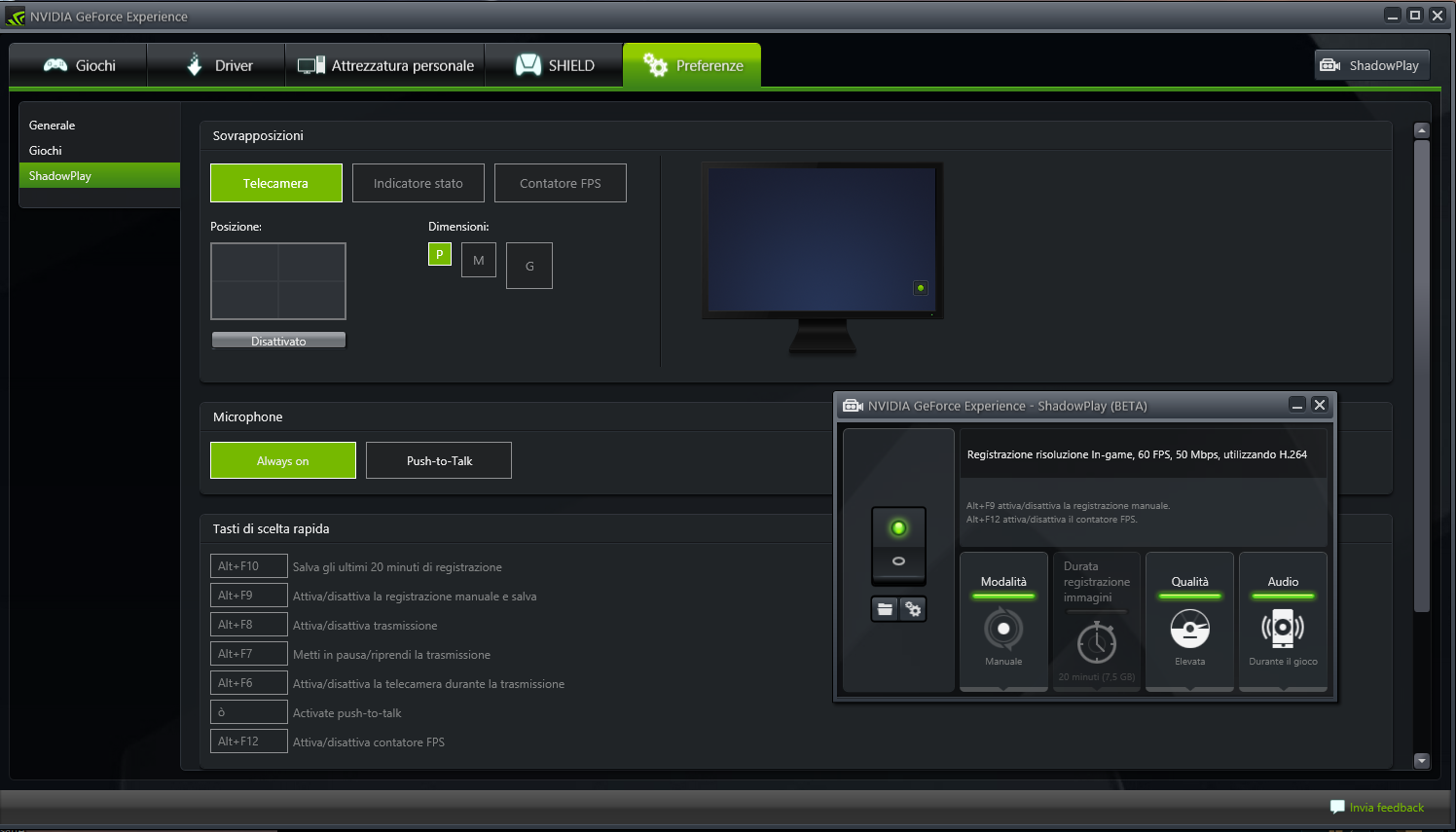The height and width of the screenshot is (832, 1456).
Task: Click the NVIDIA logo in the title bar
Action: coord(16,16)
